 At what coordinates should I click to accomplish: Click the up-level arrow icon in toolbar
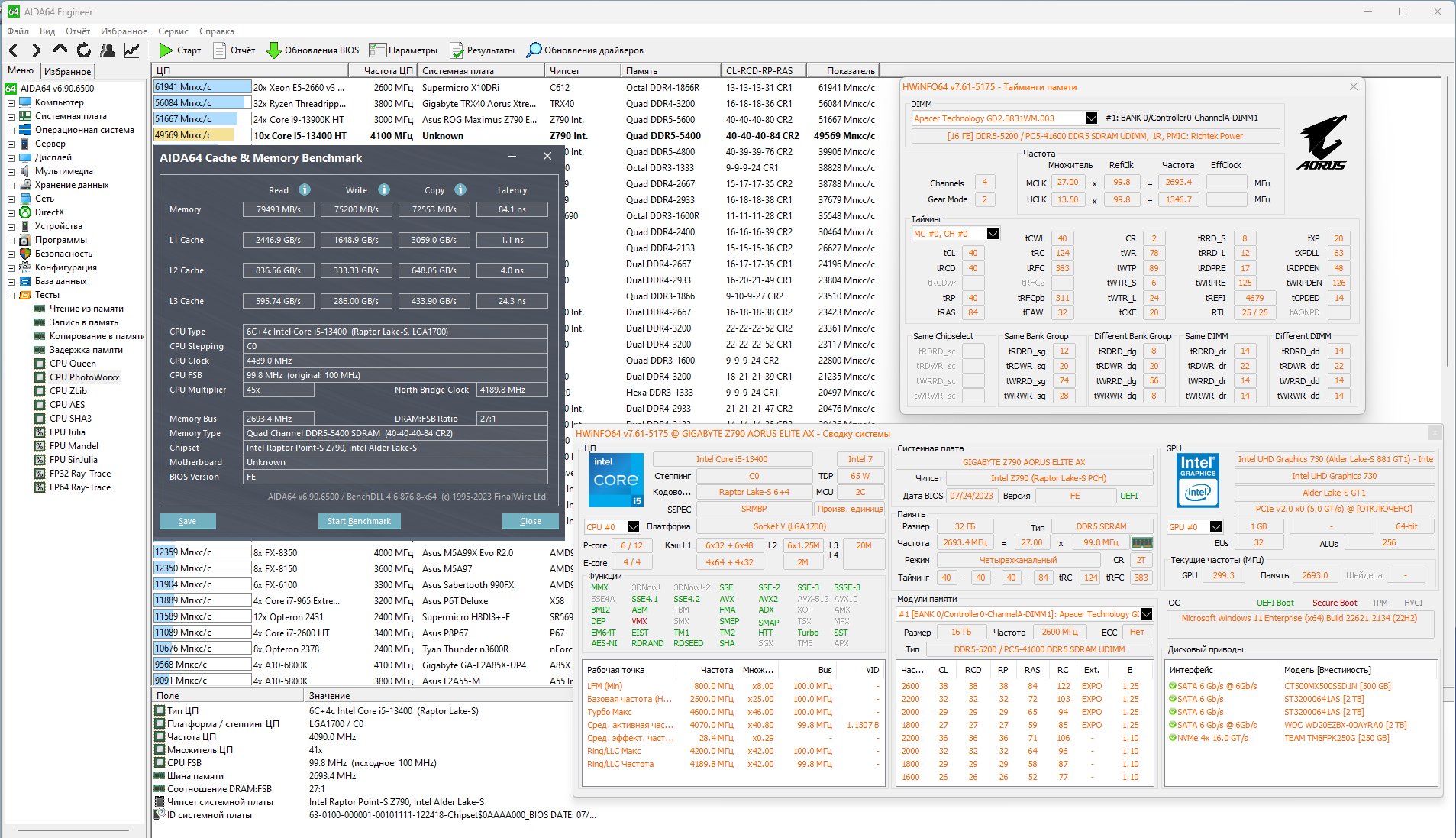click(60, 50)
